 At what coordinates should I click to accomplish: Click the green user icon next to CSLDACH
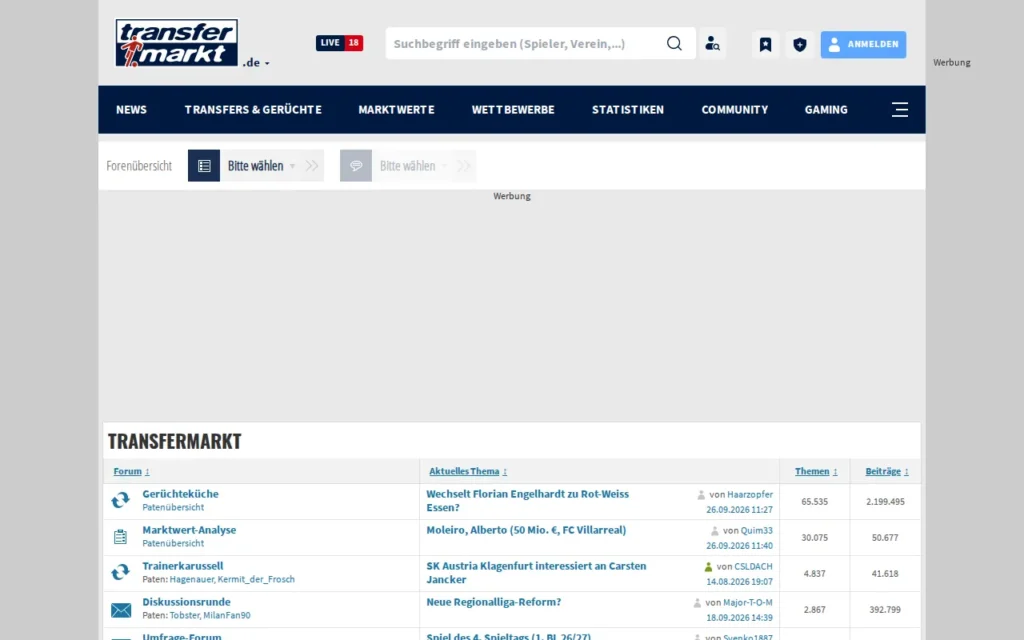click(708, 567)
